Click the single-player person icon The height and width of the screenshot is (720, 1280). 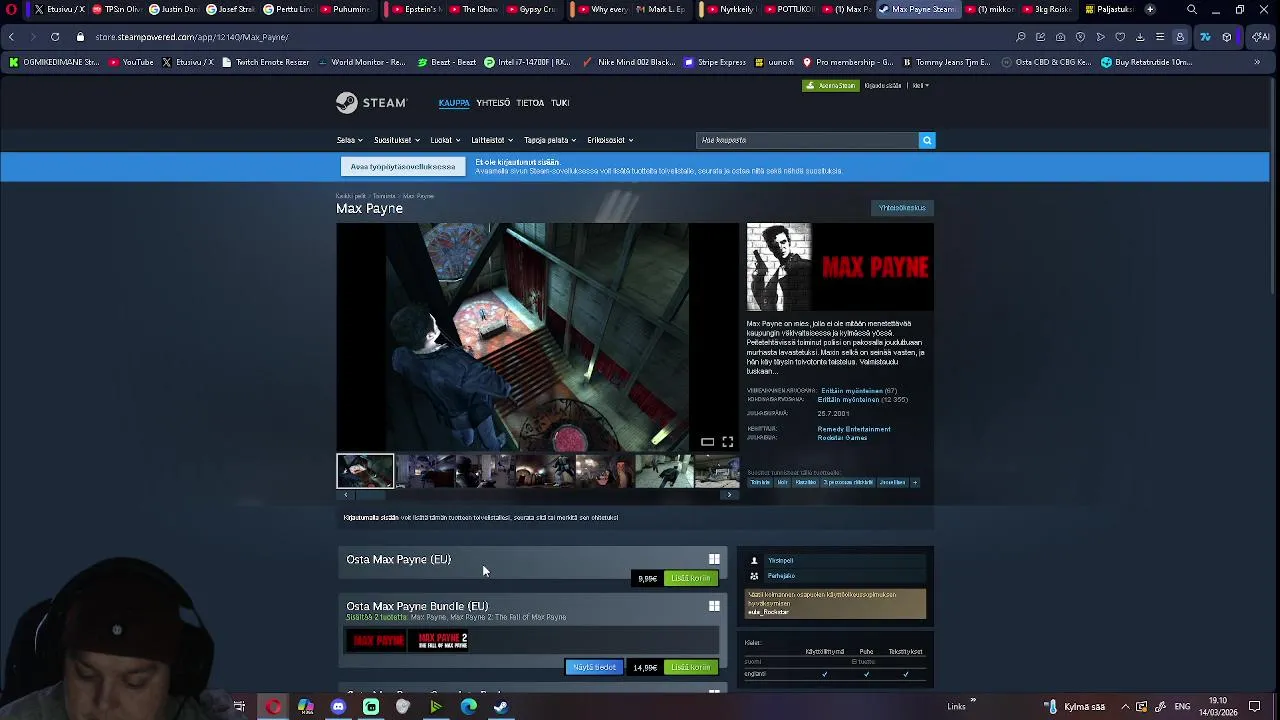(754, 561)
